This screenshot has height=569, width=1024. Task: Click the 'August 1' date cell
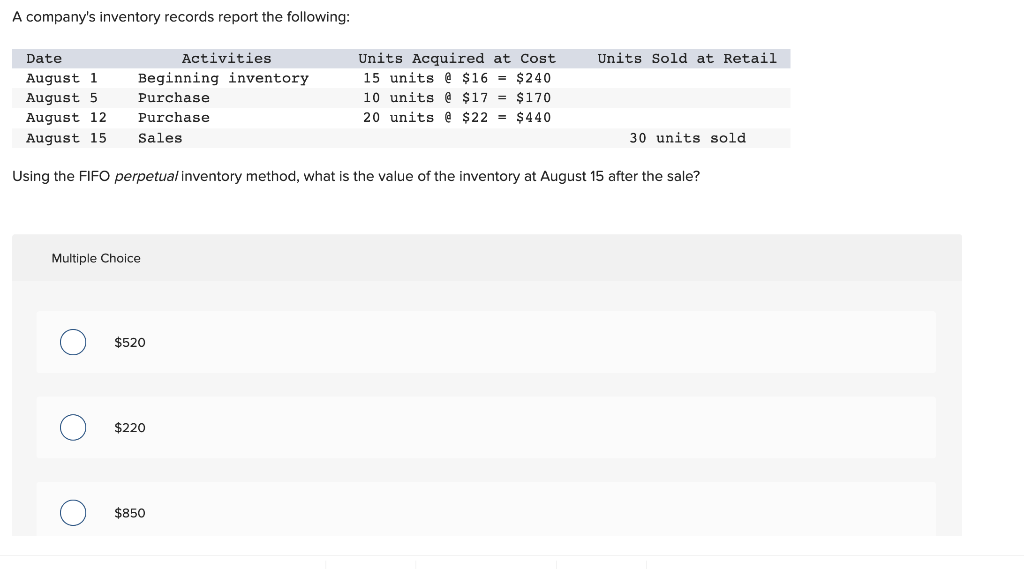pyautogui.click(x=62, y=78)
